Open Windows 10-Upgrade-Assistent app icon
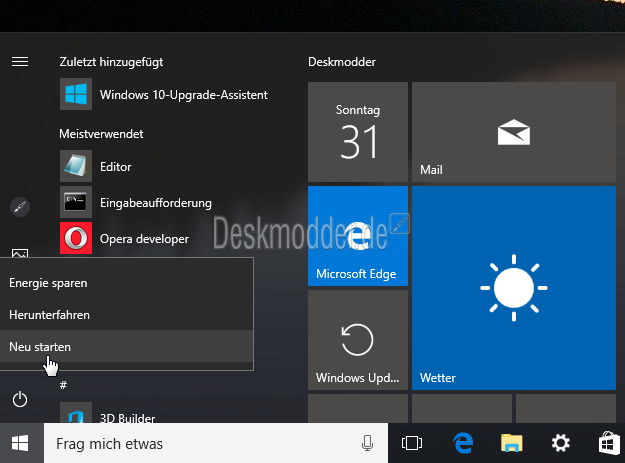625x463 pixels. pos(76,94)
